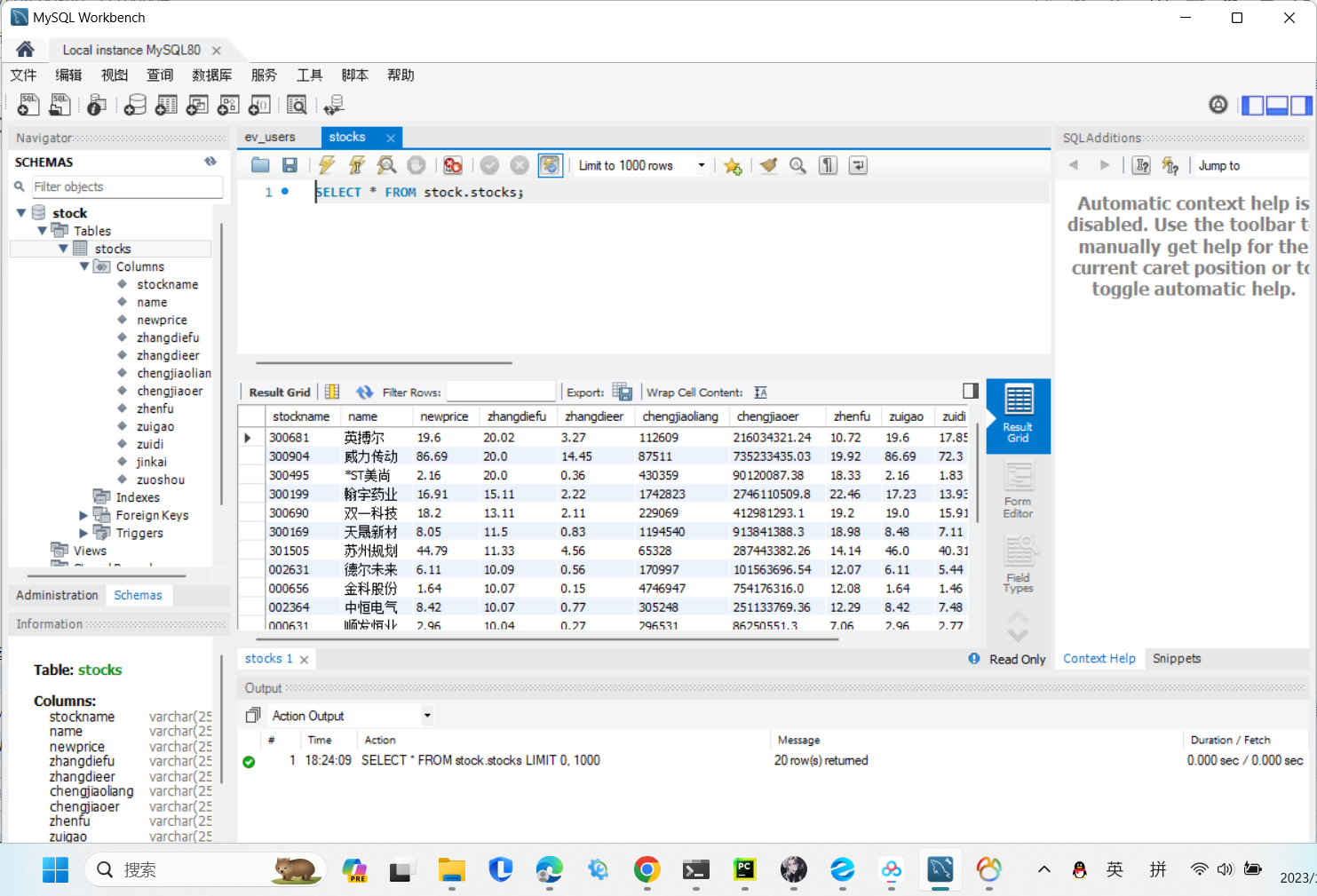1317x896 pixels.
Task: Beautify the SQL query with brush icon
Action: coord(768,165)
